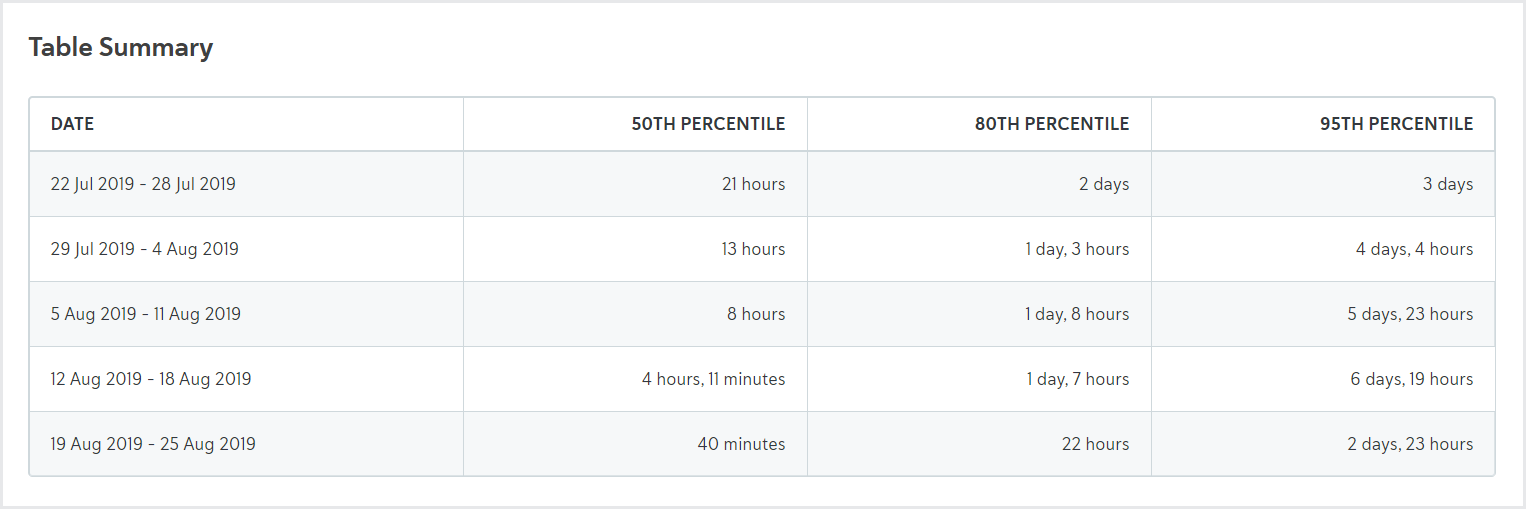Select the 22 Jul 2019 - 28 Jul 2019 row
The image size is (1526, 509).
(x=143, y=184)
